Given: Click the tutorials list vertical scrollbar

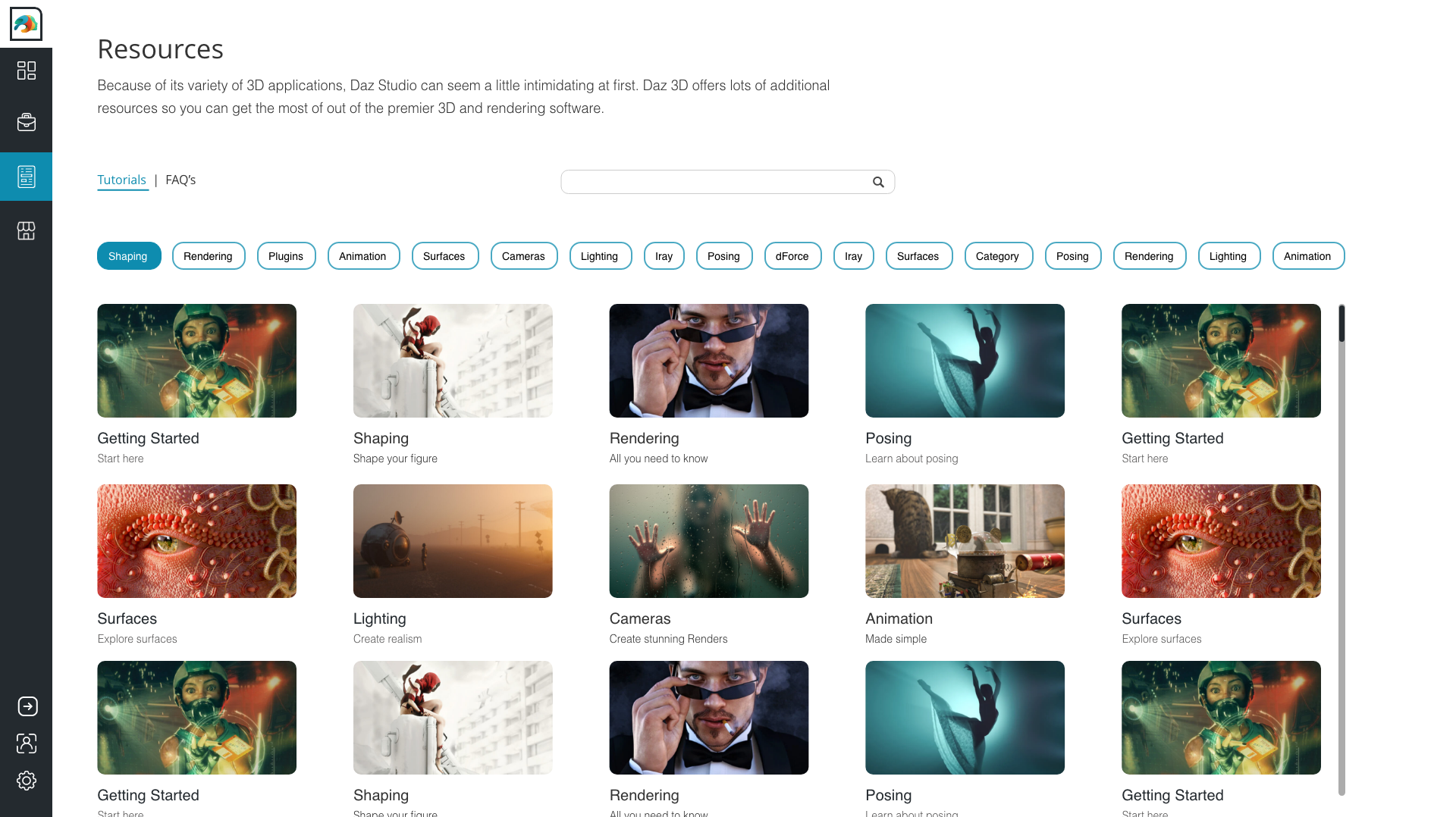Looking at the screenshot, I should coord(1341,549).
